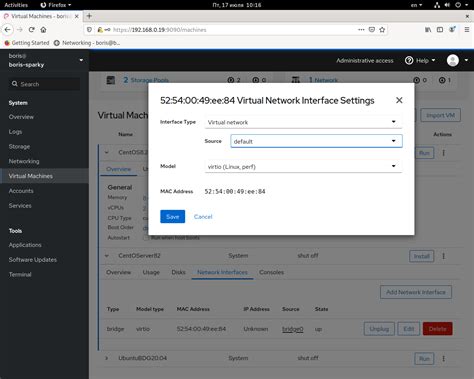Click the Import VM button

click(x=440, y=115)
